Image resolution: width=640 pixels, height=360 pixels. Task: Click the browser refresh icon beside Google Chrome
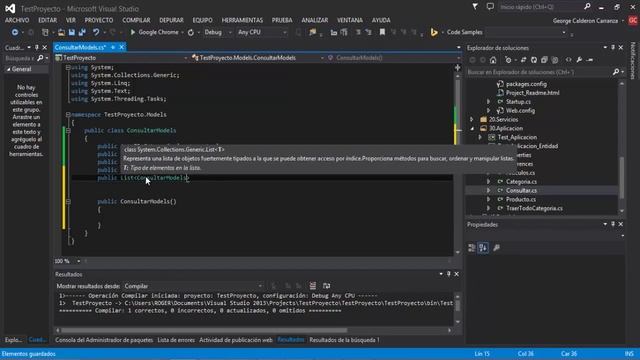pyautogui.click(x=191, y=32)
